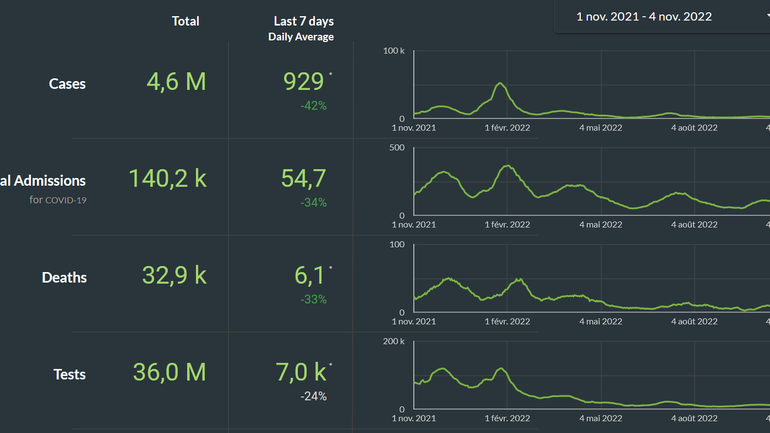770x433 pixels.
Task: Select the Tests row label
Action: (69, 375)
